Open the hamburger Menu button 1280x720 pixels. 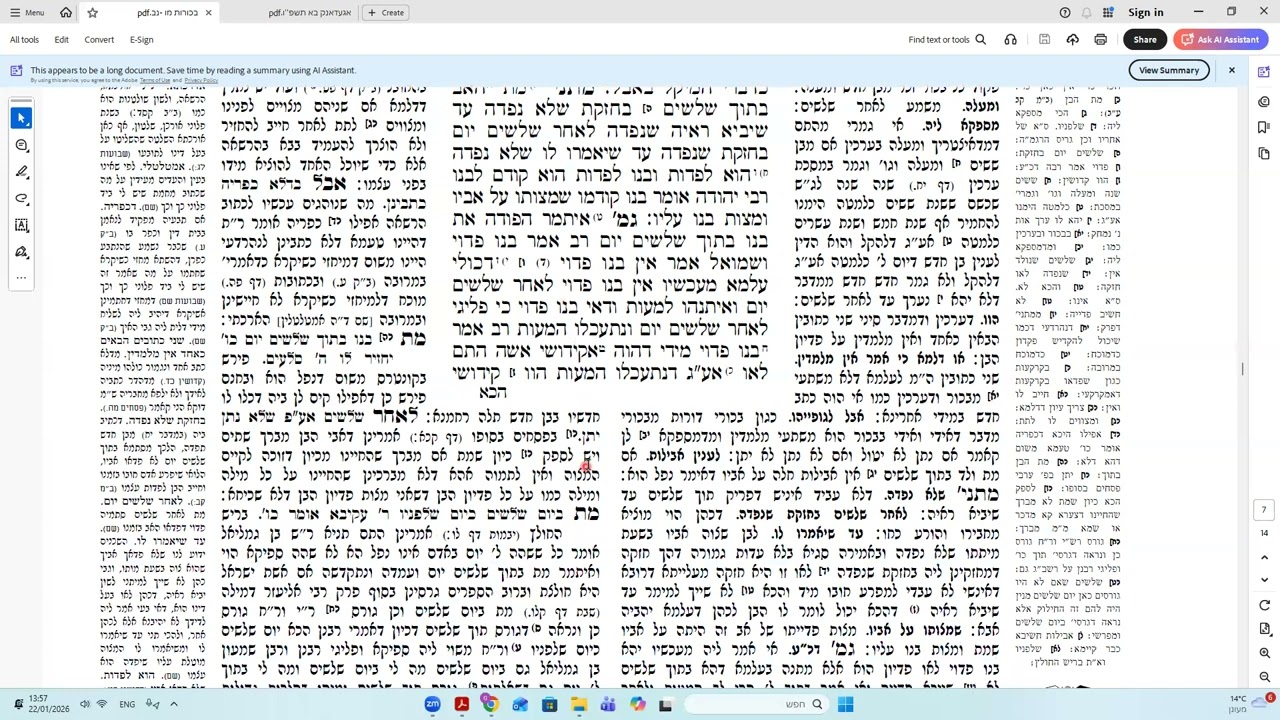25,13
